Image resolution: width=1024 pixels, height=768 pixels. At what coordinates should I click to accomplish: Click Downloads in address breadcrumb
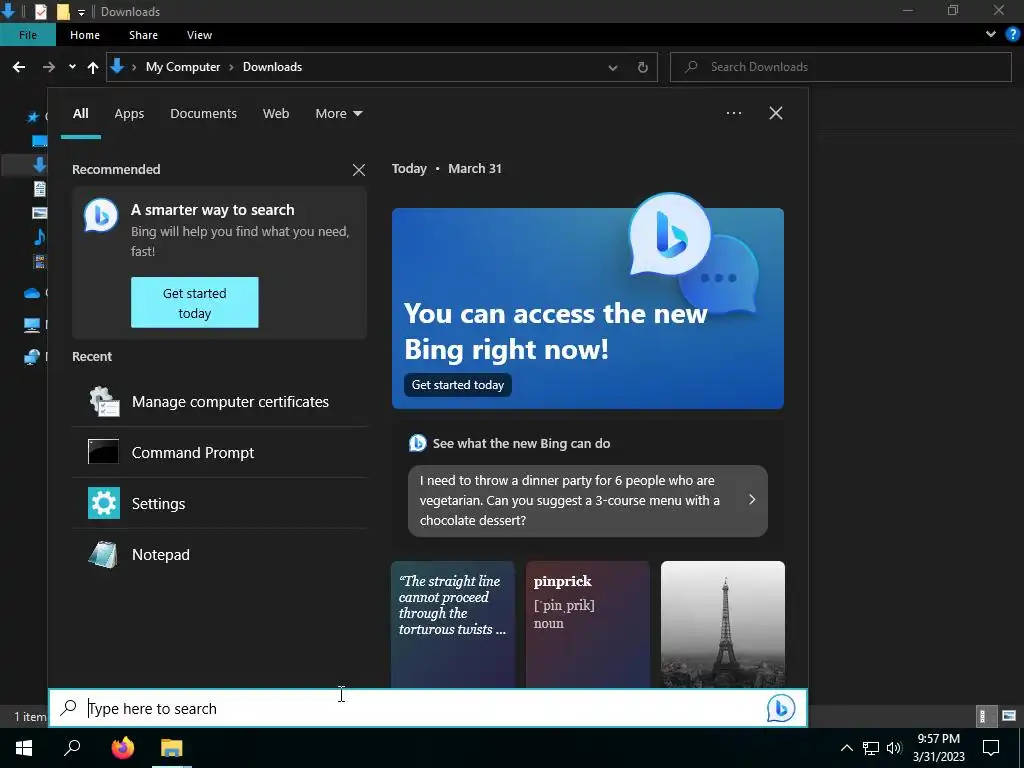tap(272, 67)
